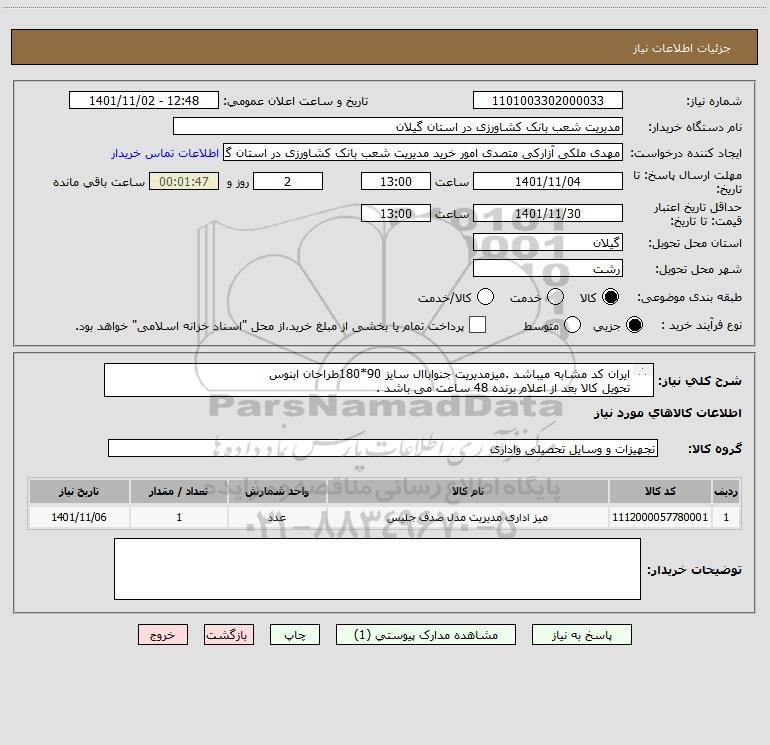Select the متوسط purchase type radio
This screenshot has height=745, width=770.
coord(572,325)
